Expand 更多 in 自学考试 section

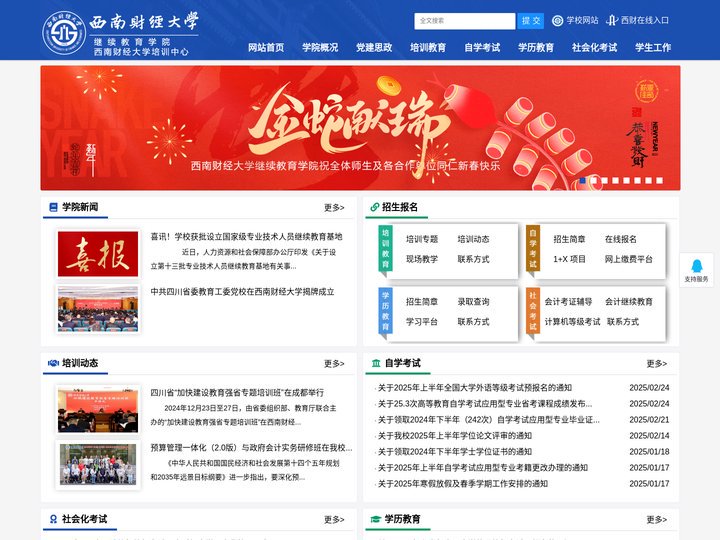[x=657, y=364]
